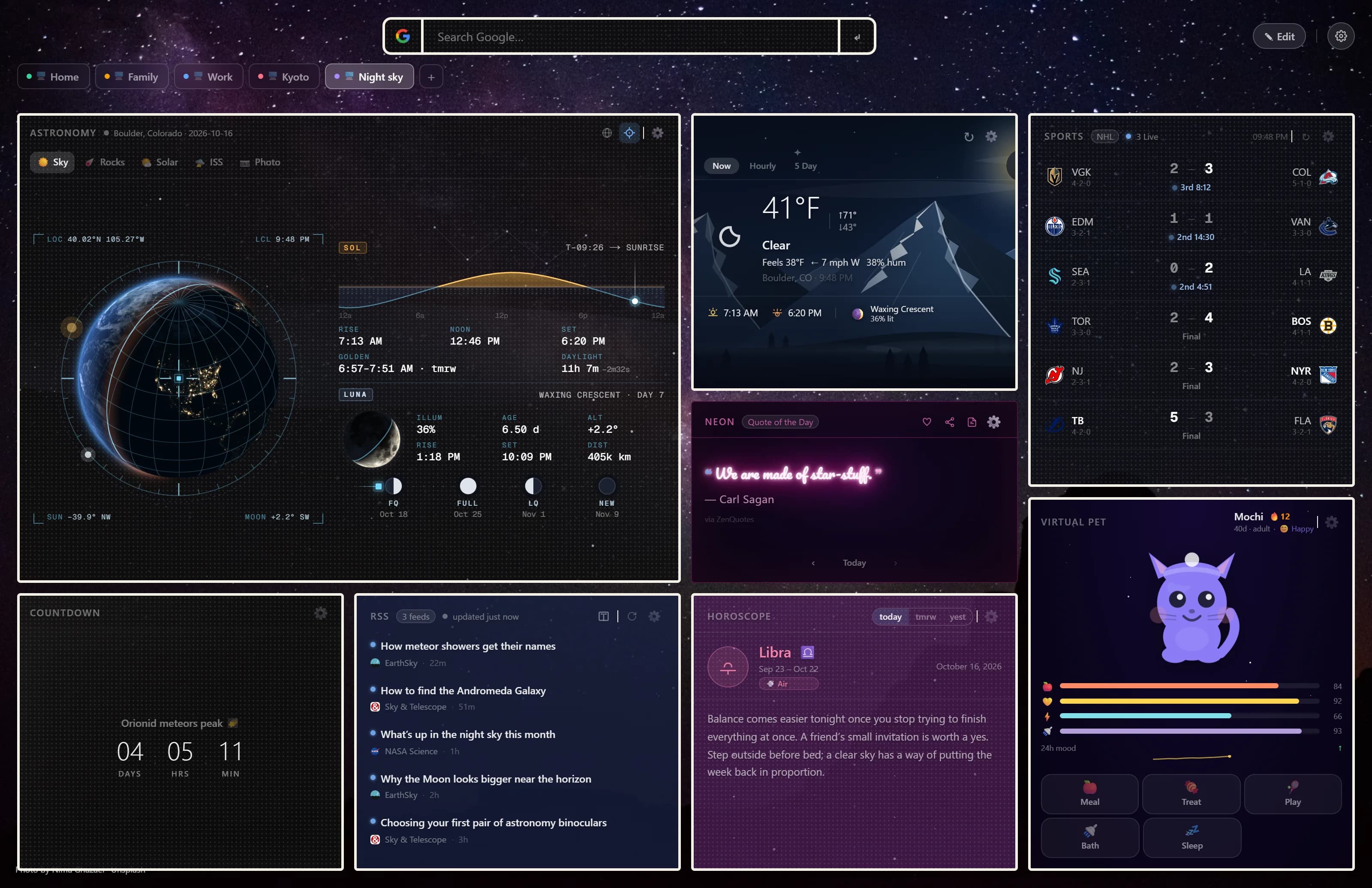Click the Edit button
This screenshot has width=1372, height=888.
point(1279,36)
